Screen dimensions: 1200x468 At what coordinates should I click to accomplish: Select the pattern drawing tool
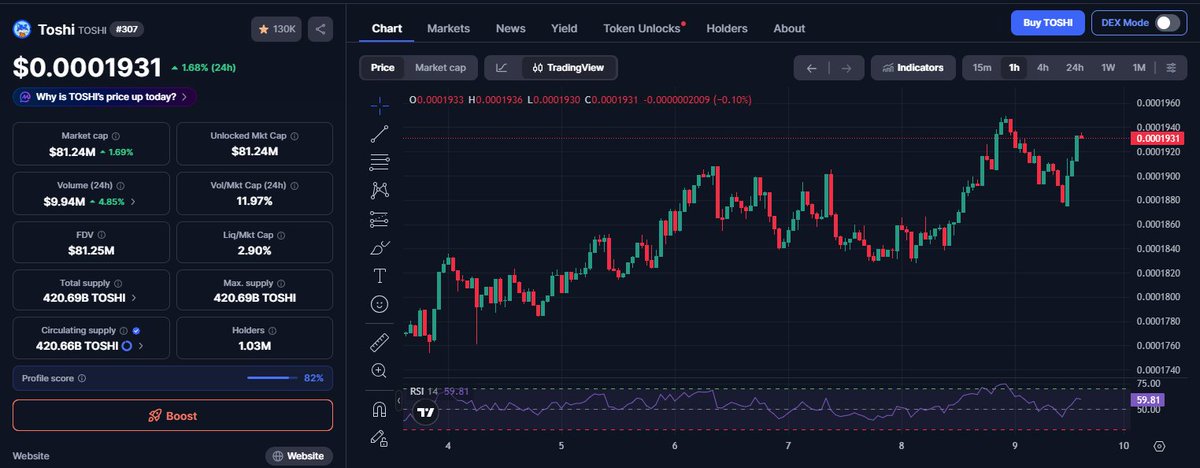[x=380, y=189]
